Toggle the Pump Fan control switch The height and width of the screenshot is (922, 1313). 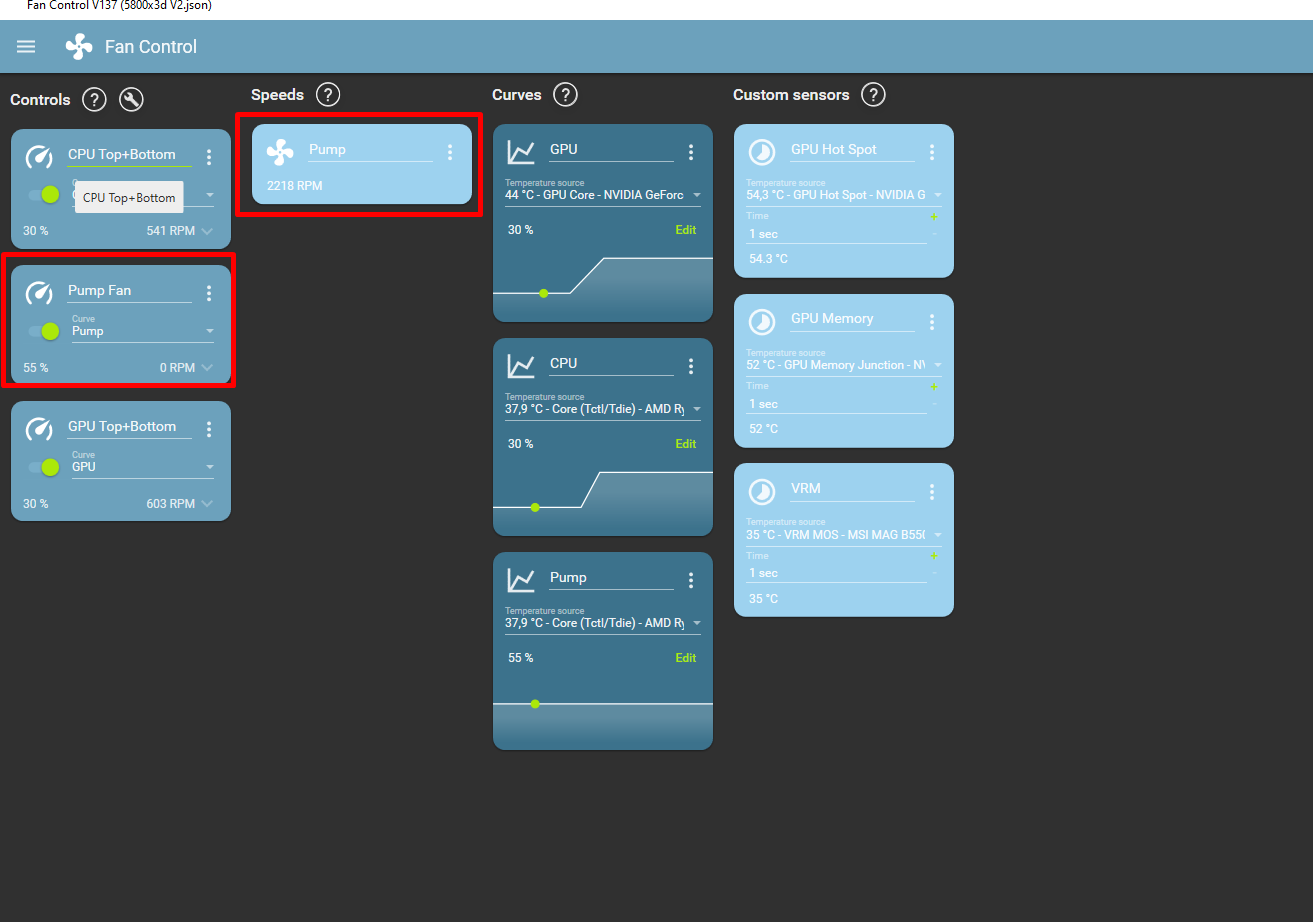click(x=44, y=331)
